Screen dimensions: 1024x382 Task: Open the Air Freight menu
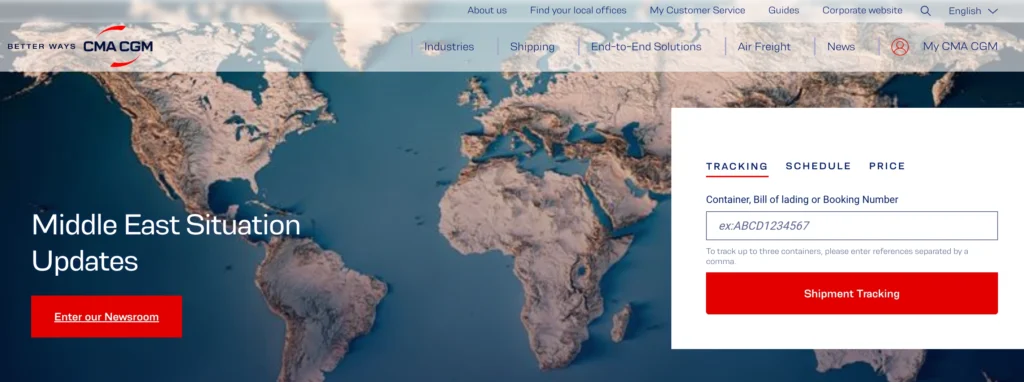(x=763, y=47)
